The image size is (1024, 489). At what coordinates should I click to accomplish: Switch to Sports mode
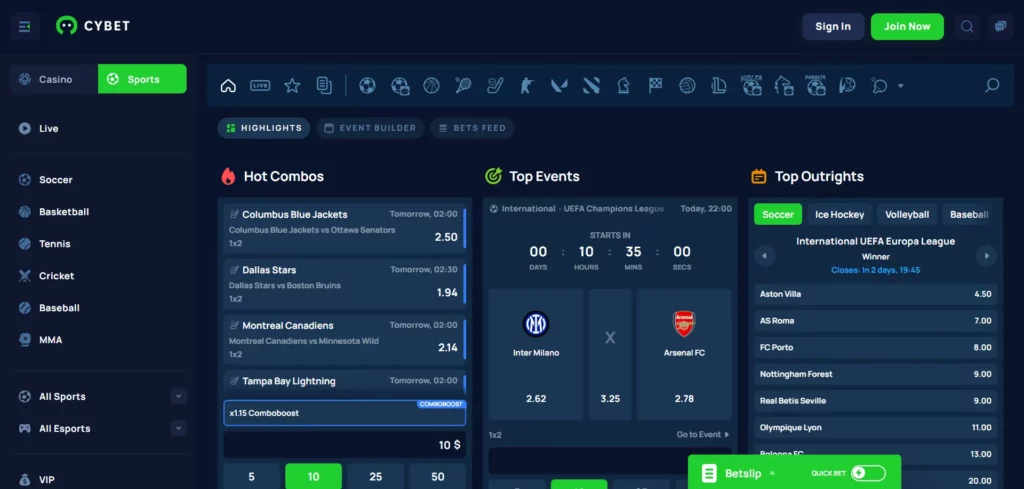[x=142, y=79]
